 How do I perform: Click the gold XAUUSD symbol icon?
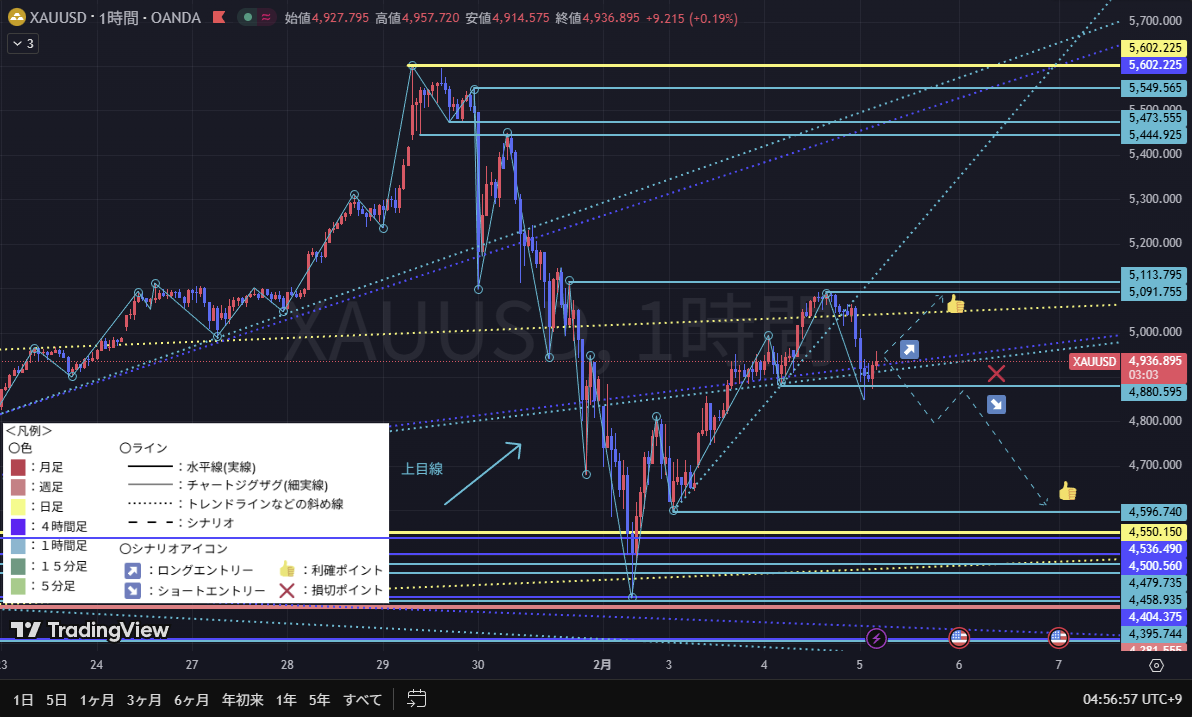pos(15,18)
